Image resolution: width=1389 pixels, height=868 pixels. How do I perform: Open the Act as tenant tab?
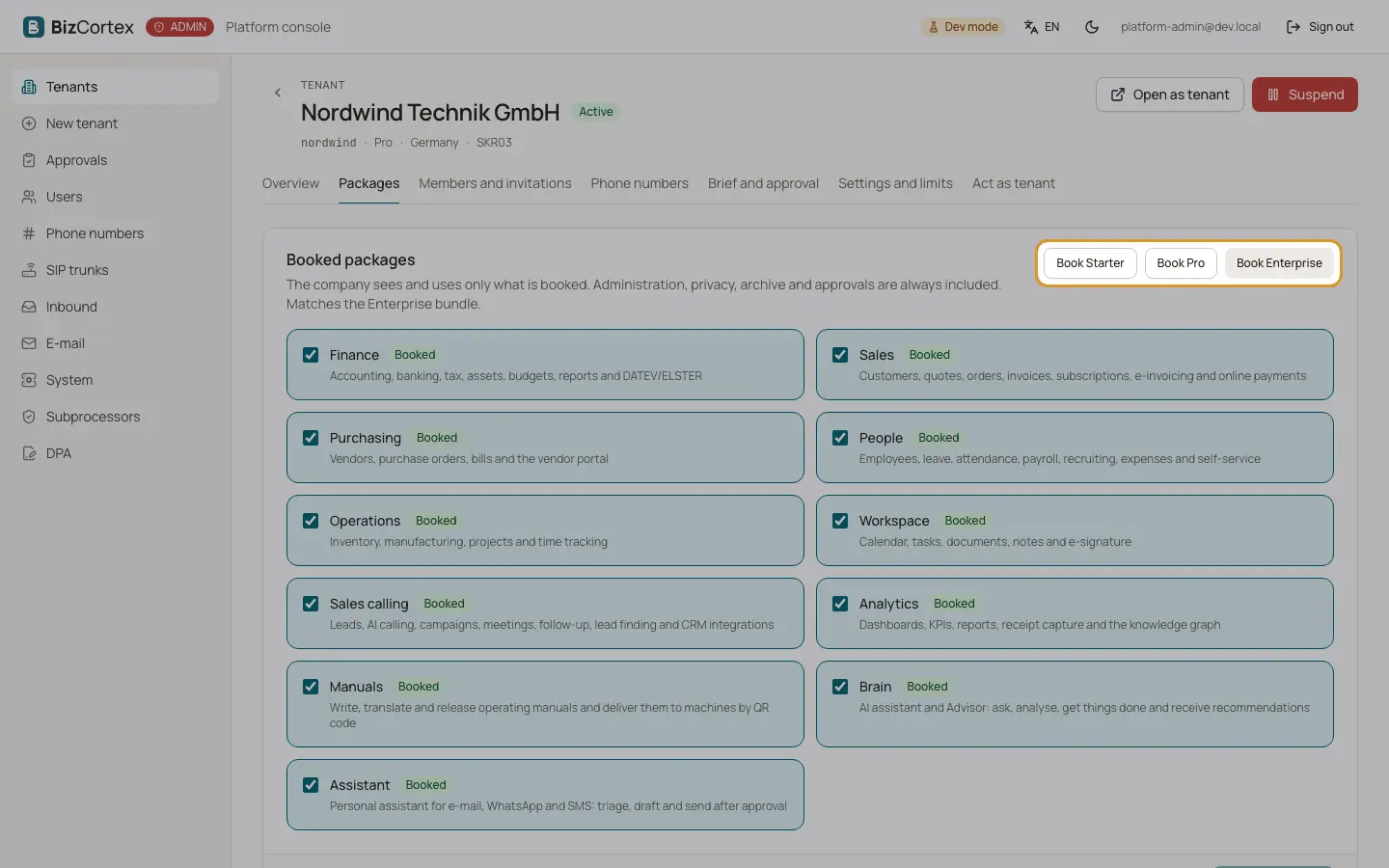coord(1014,183)
